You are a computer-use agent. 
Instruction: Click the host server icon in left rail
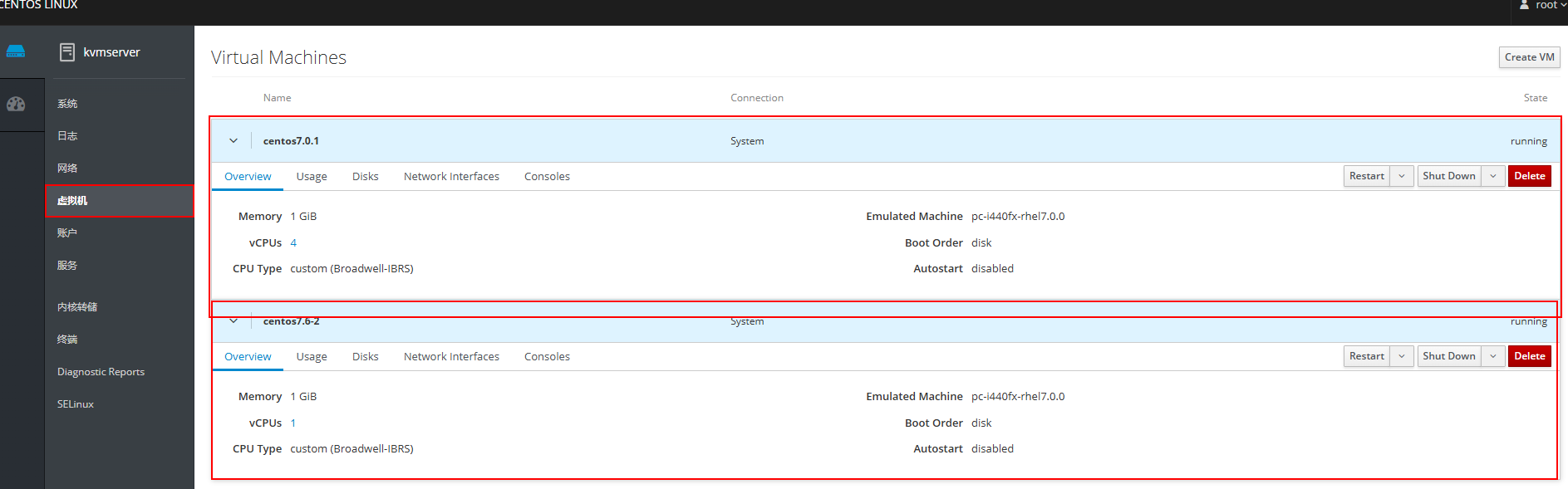click(16, 51)
